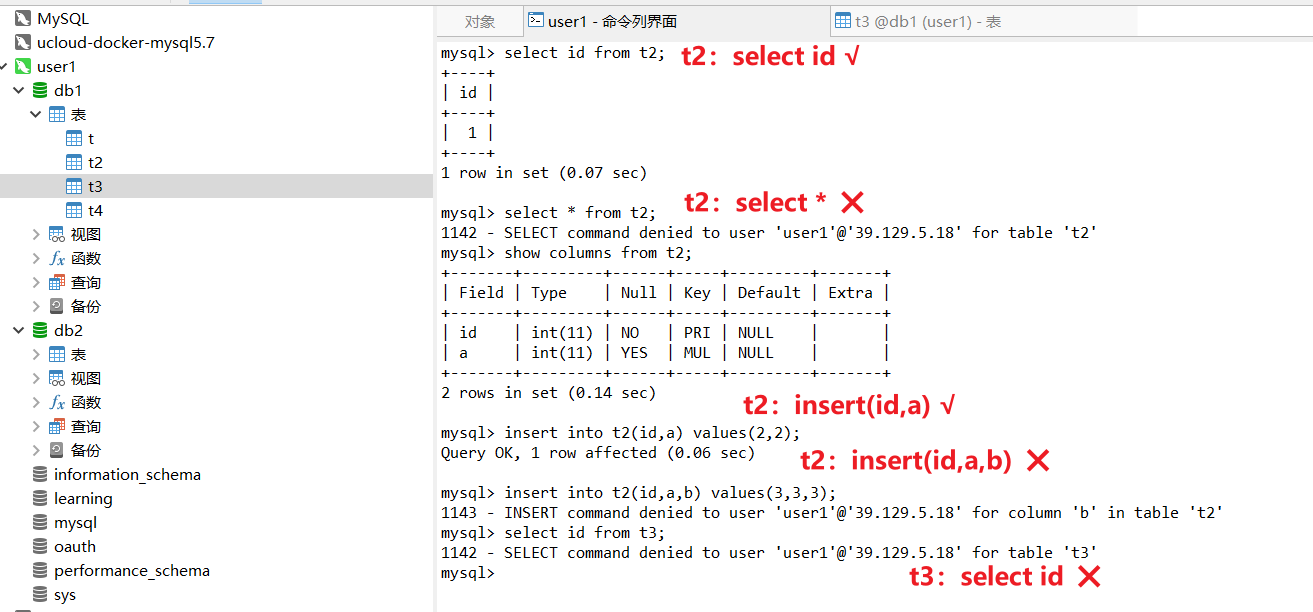This screenshot has width=1313, height=612.
Task: Expand the 备份 node under db2
Action: [36, 450]
